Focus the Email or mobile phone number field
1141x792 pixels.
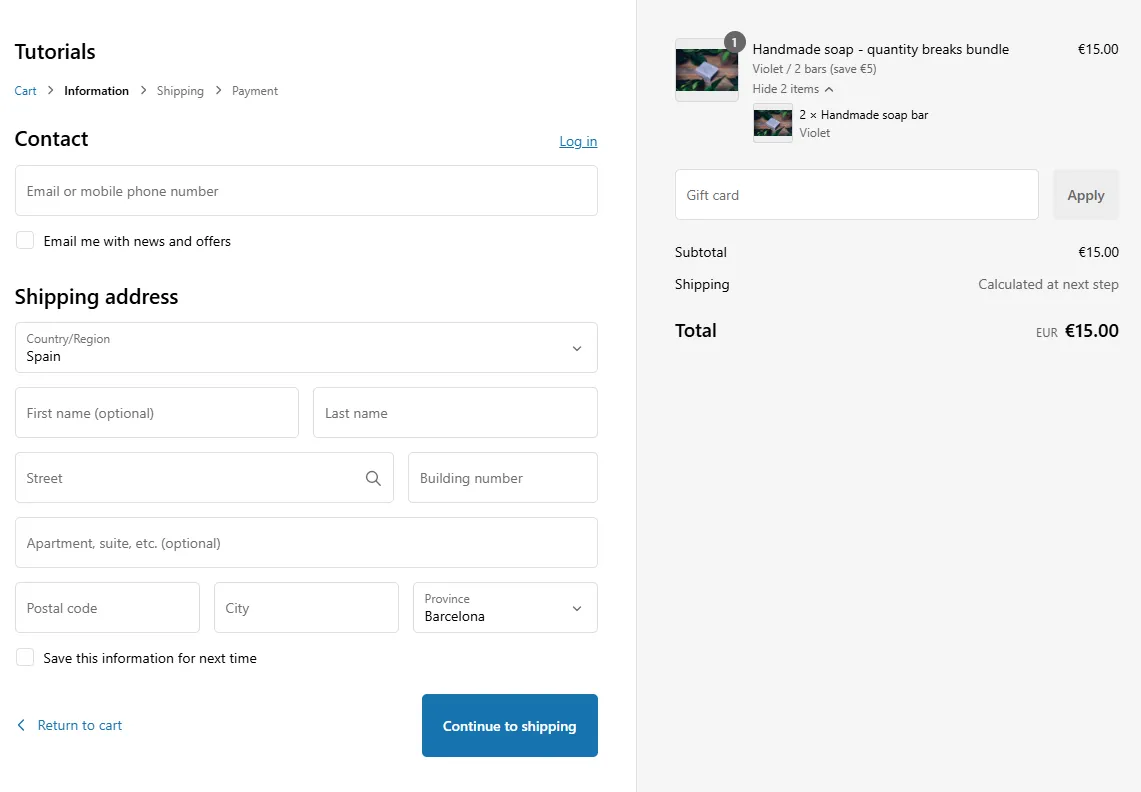coord(306,191)
